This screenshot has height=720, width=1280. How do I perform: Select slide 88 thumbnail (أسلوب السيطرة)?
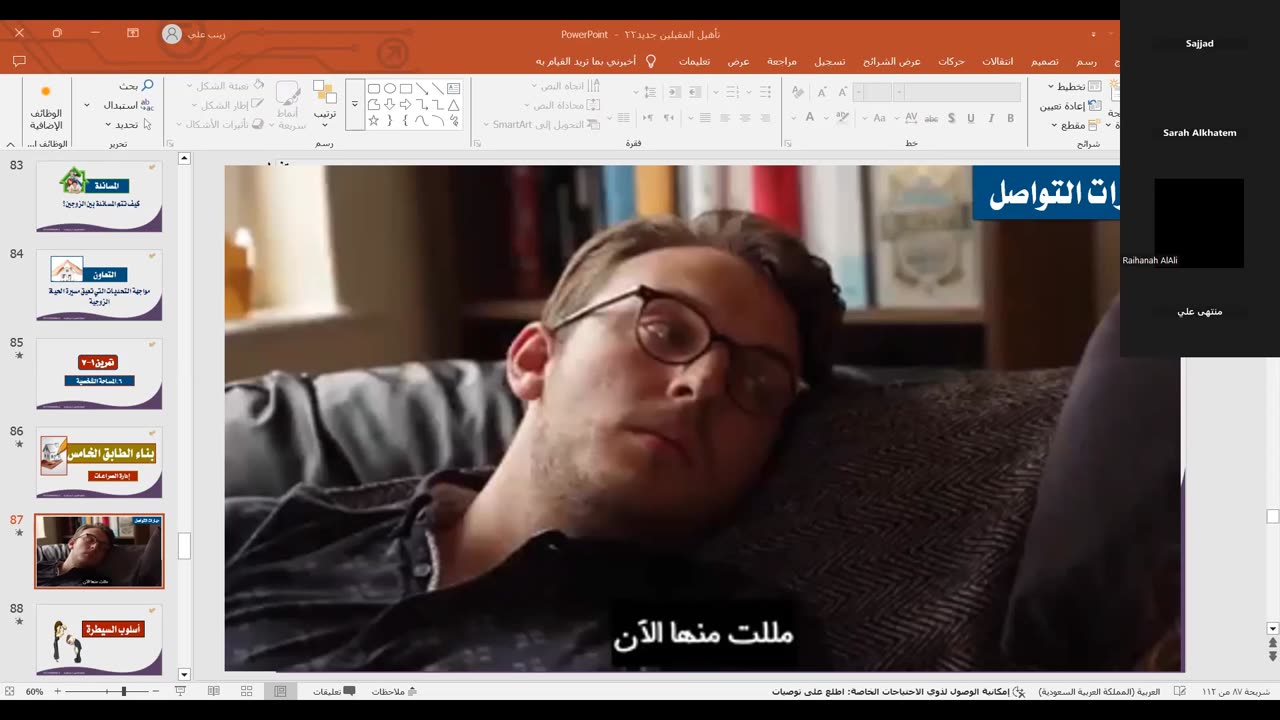click(99, 639)
